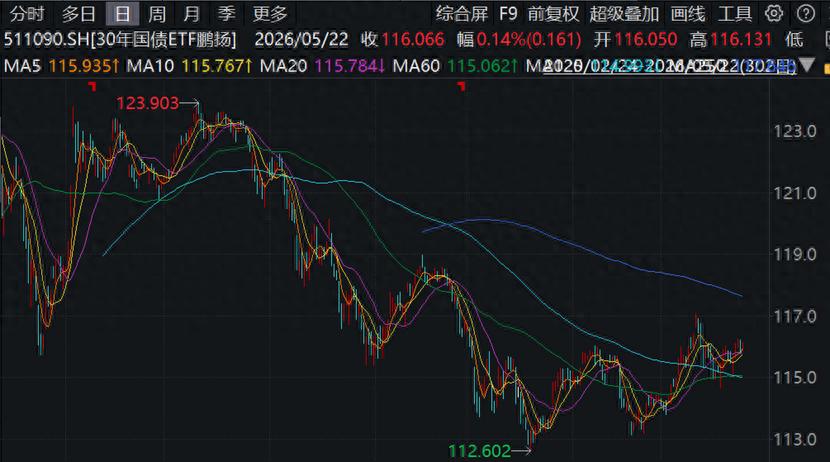Expand the date range dropdown triangle
The image size is (830, 462).
pos(807,66)
